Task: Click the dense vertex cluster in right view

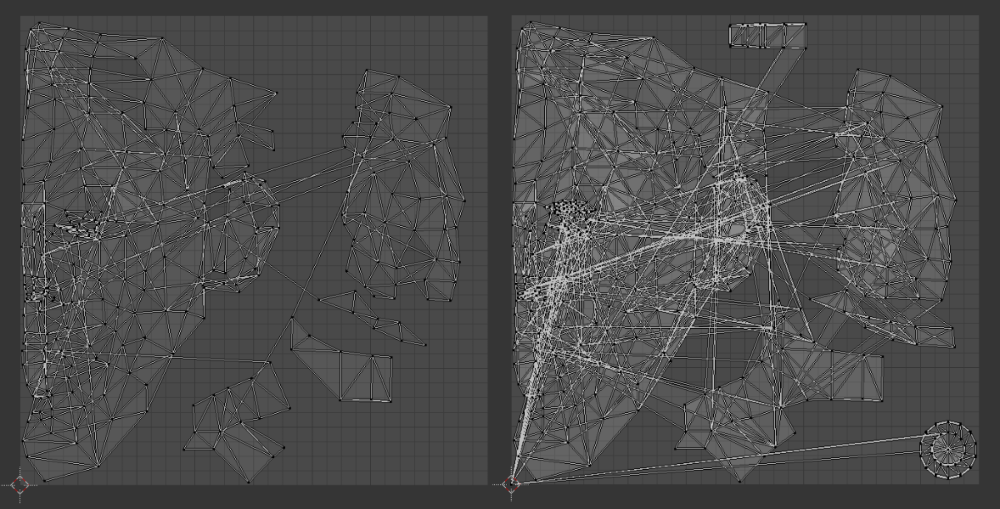Action: tap(566, 211)
